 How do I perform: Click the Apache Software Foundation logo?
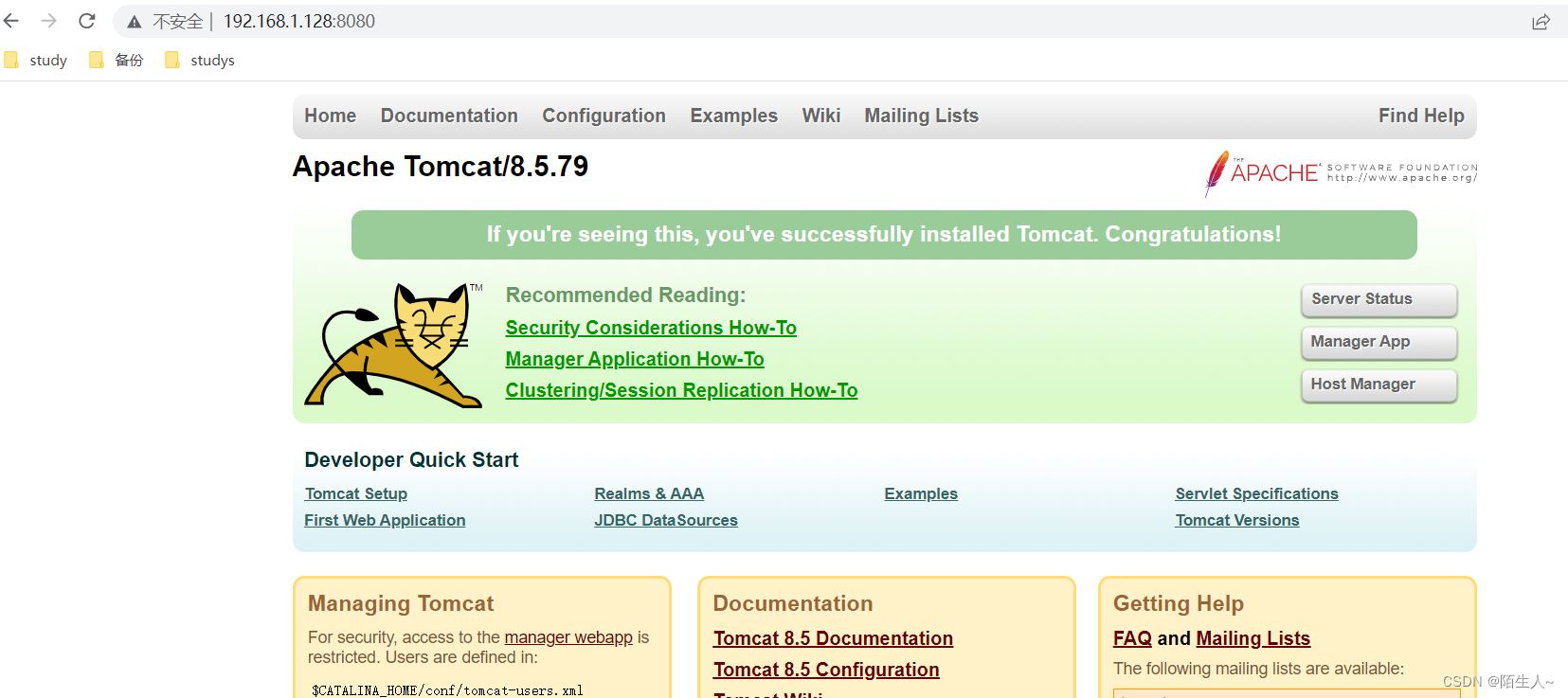pyautogui.click(x=1341, y=173)
